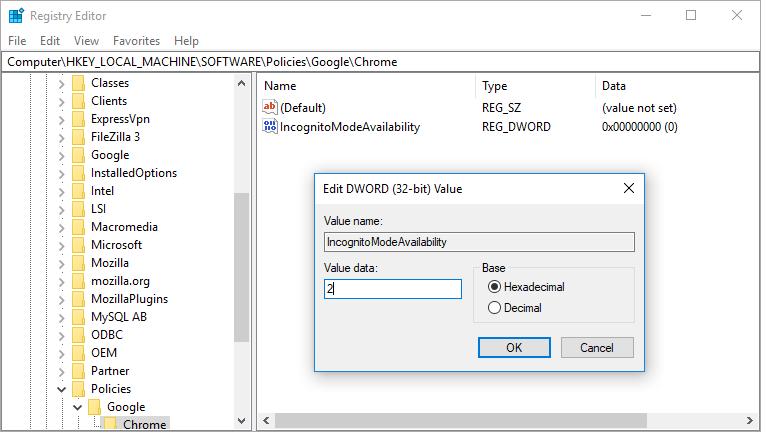Image resolution: width=761 pixels, height=432 pixels.
Task: Click the Registry Editor app icon in title bar
Action: click(x=16, y=16)
